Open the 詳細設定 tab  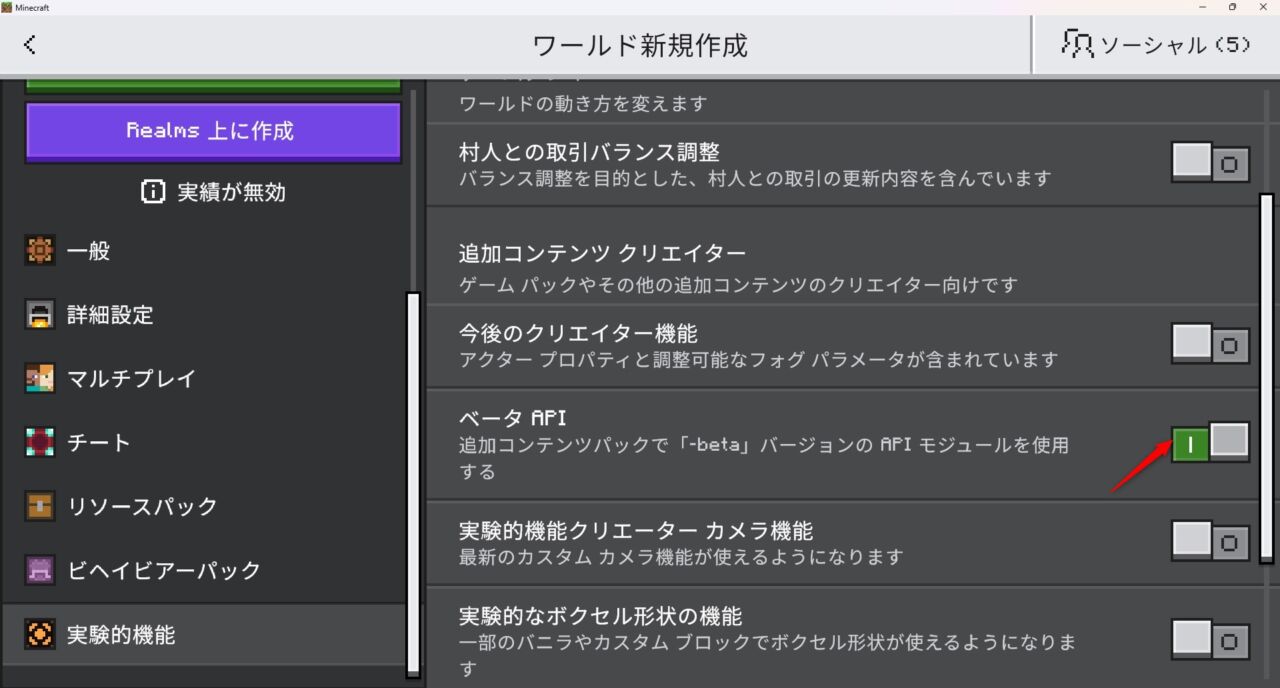coord(203,315)
